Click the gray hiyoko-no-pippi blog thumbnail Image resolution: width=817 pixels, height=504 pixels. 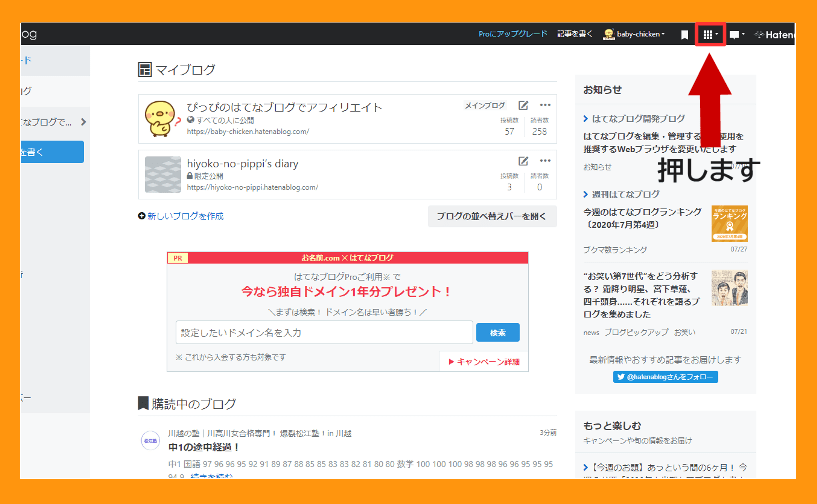tap(163, 175)
